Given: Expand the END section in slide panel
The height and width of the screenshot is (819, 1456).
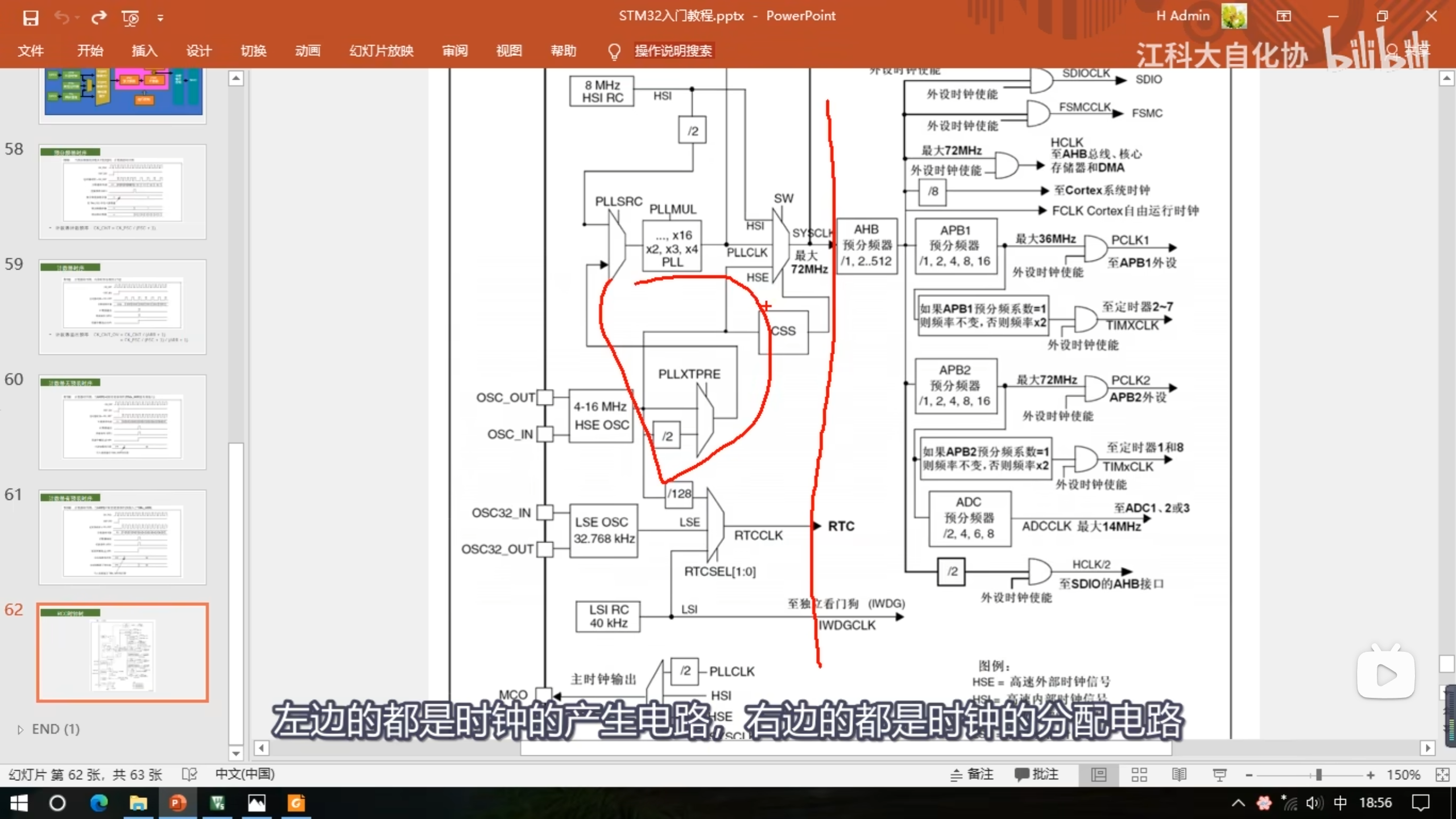Looking at the screenshot, I should point(20,729).
